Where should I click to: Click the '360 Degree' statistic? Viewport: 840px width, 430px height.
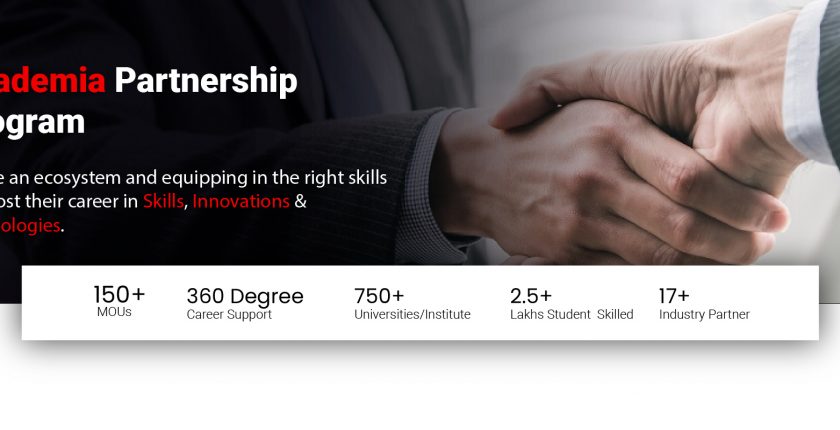(245, 296)
